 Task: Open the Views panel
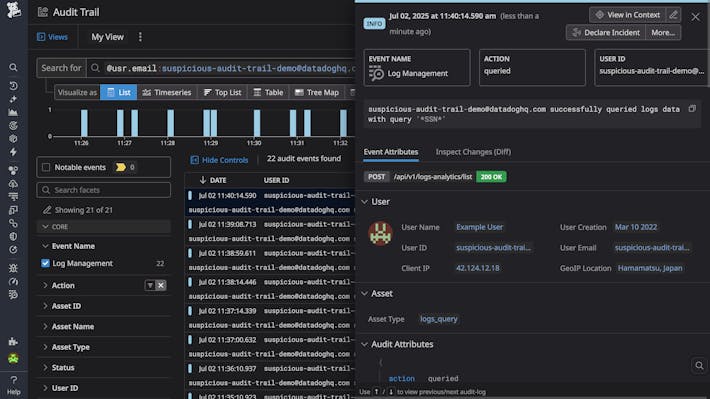point(53,37)
